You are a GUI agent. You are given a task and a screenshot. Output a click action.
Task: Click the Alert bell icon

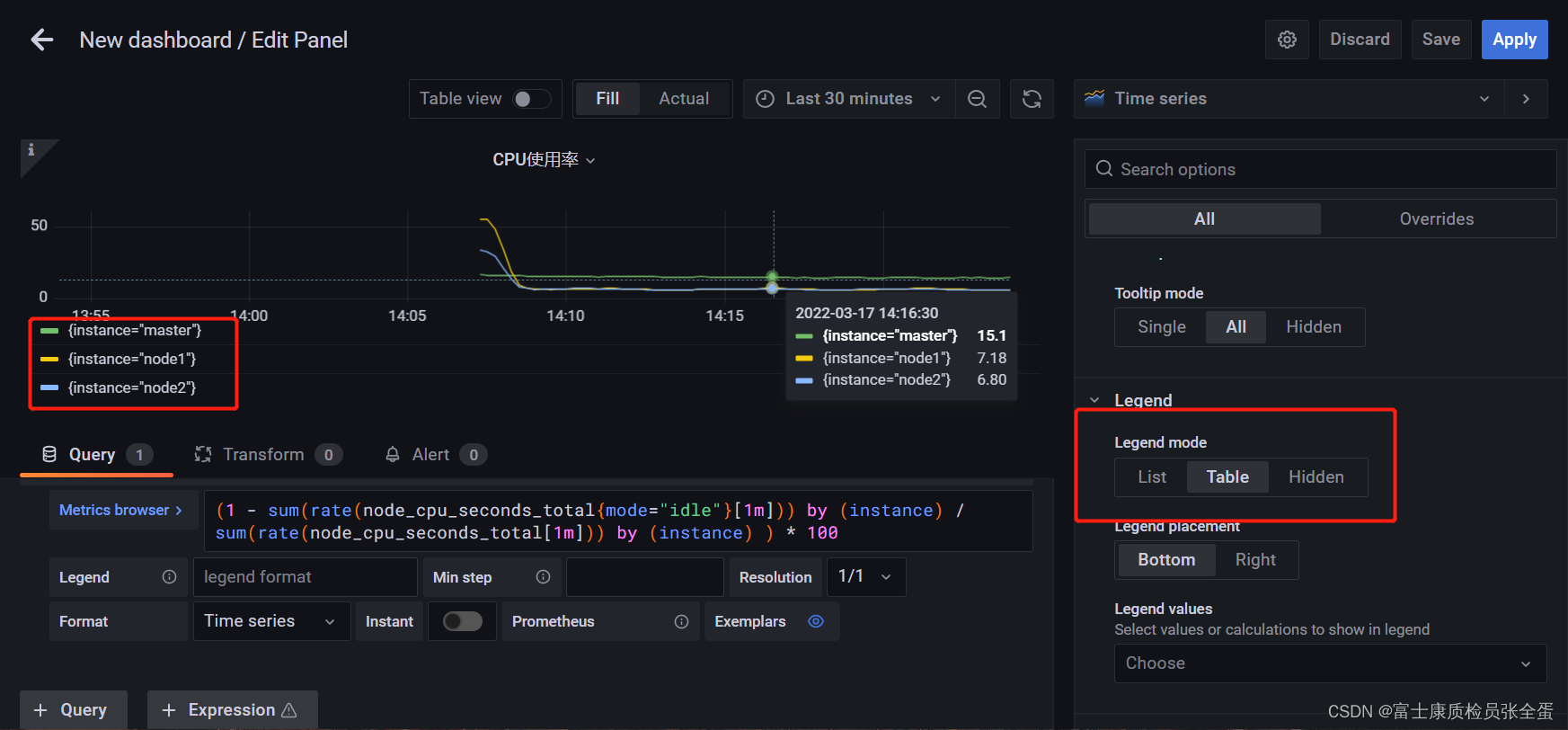(x=393, y=454)
